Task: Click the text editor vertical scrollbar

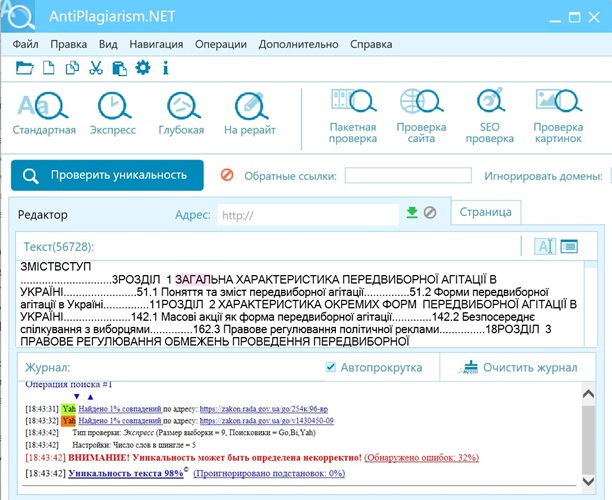Action: click(x=591, y=303)
